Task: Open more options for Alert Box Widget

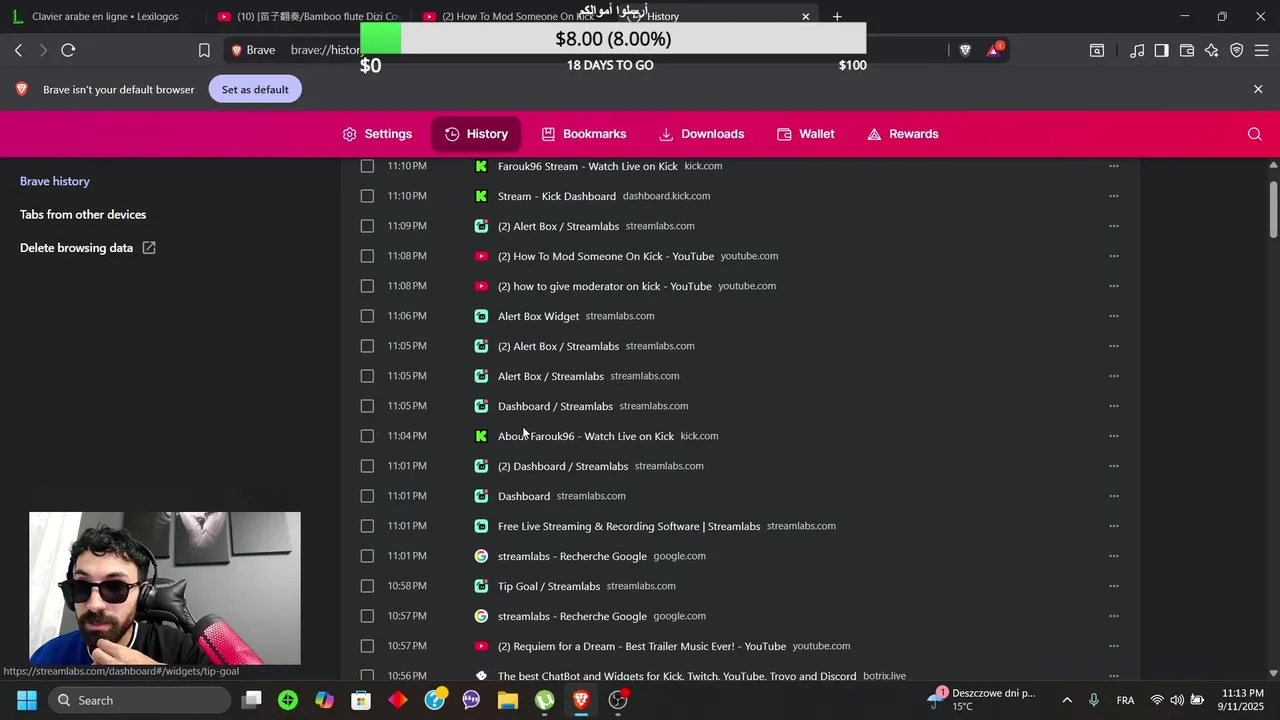Action: tap(1113, 316)
